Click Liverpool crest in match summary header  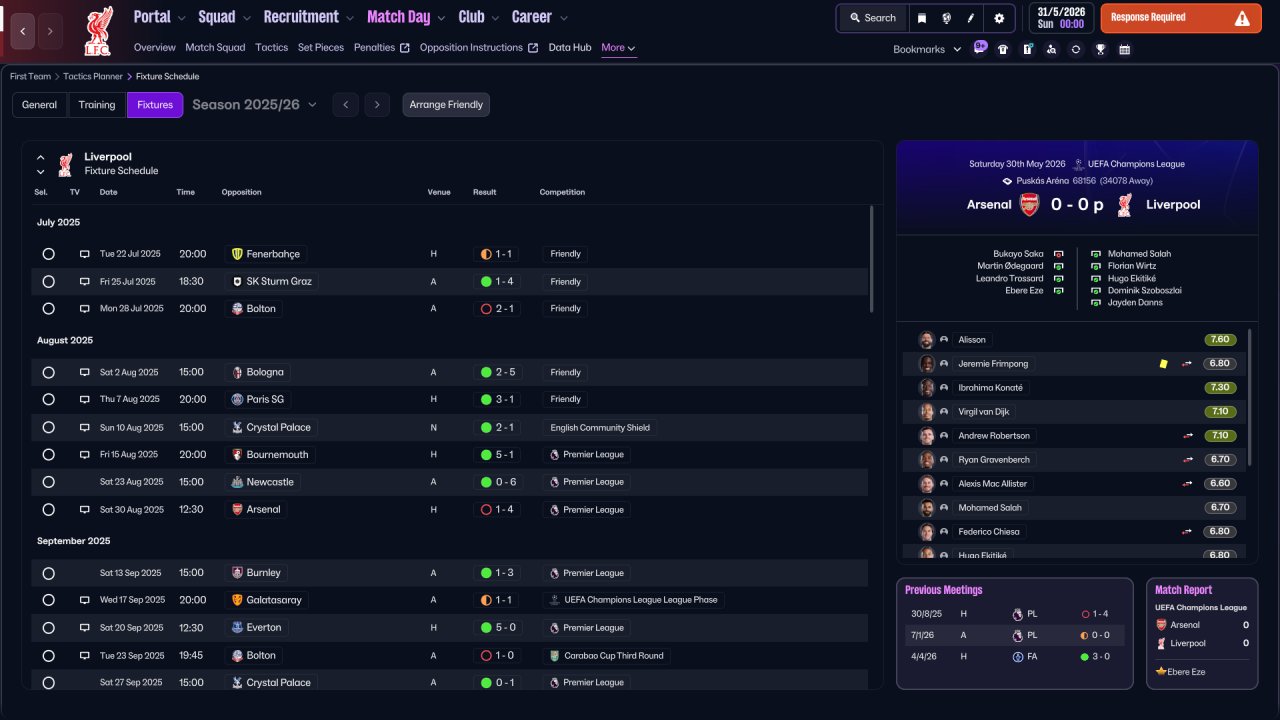pyautogui.click(x=1125, y=205)
